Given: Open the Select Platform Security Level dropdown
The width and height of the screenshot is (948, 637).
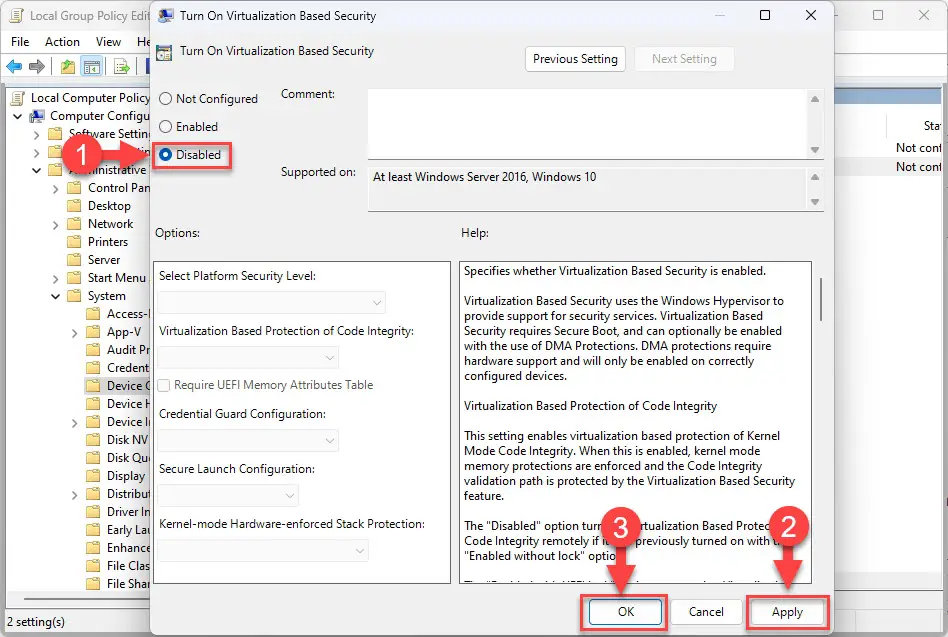Looking at the screenshot, I should tap(271, 303).
